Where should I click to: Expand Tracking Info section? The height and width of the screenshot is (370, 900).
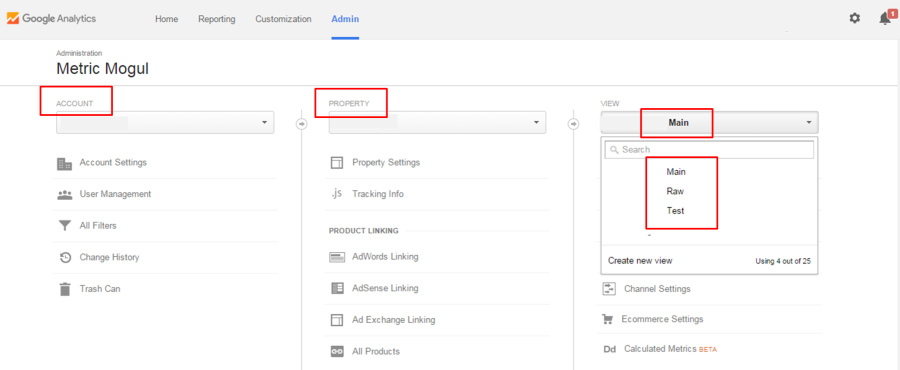click(378, 194)
